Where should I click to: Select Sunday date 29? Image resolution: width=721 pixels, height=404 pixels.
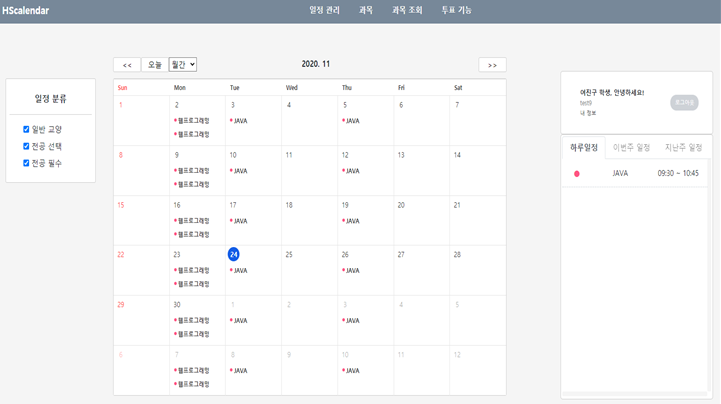(121, 305)
